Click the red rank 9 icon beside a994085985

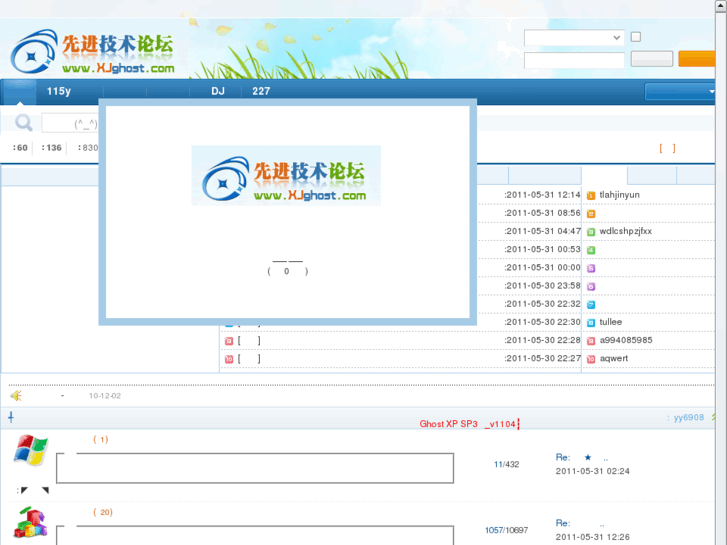tap(591, 341)
